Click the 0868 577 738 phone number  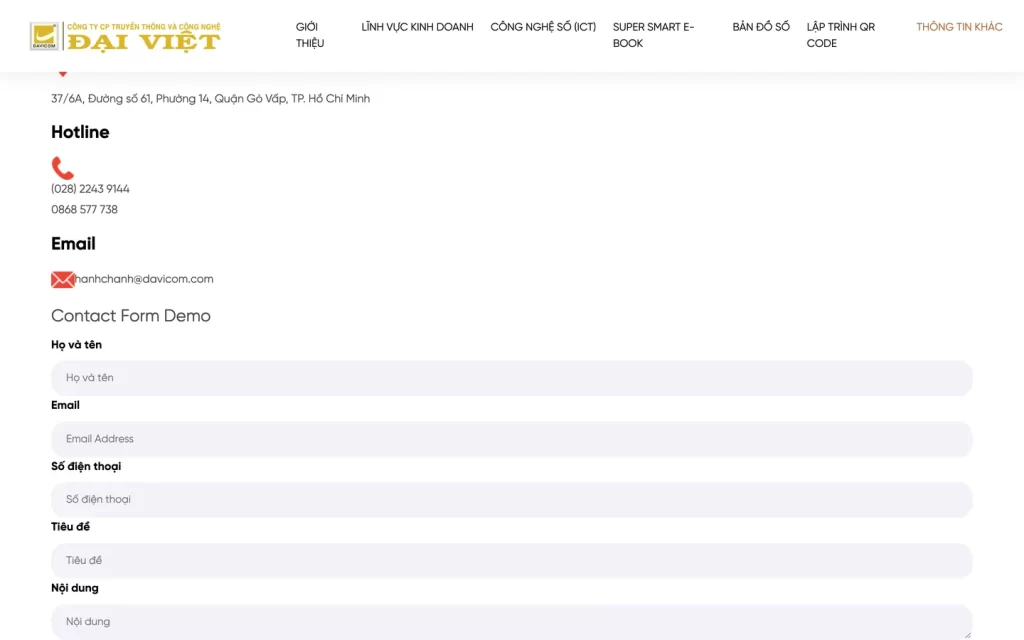[84, 210]
